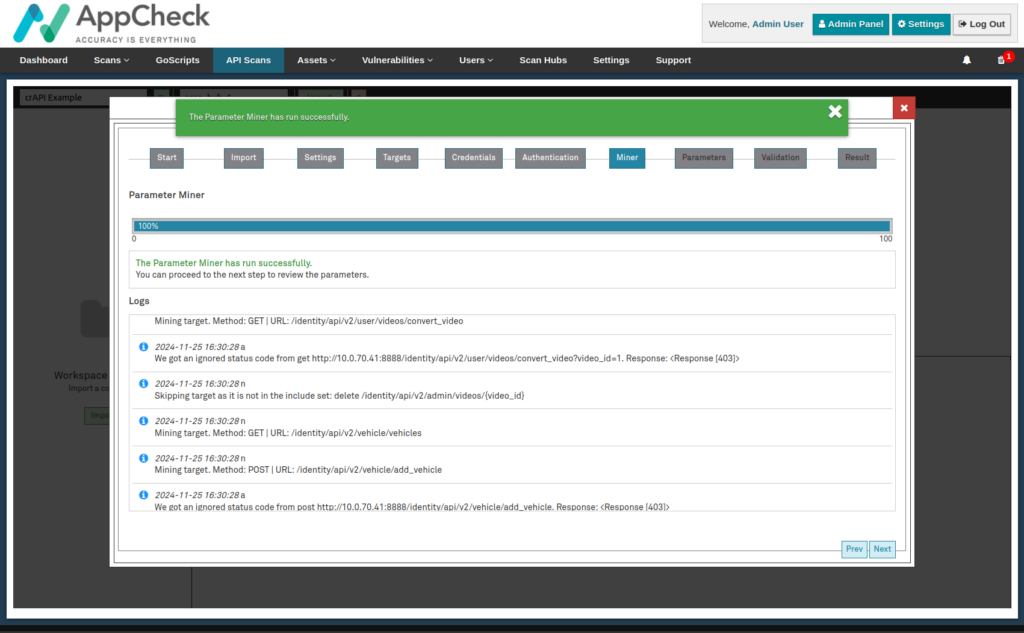Click the Prev button
Image resolution: width=1024 pixels, height=633 pixels.
[x=854, y=549]
